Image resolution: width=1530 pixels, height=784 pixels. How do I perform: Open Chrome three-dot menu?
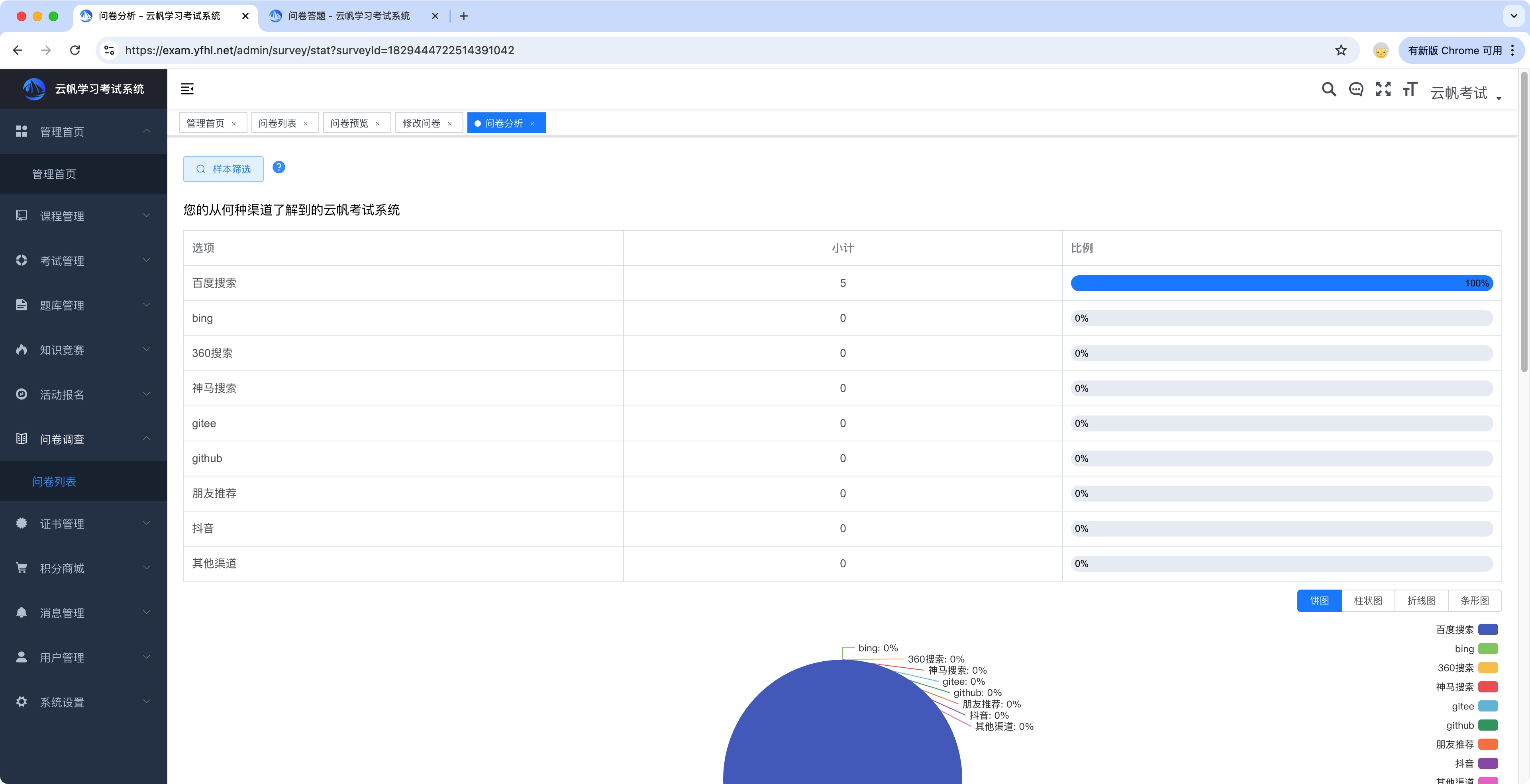pos(1512,51)
